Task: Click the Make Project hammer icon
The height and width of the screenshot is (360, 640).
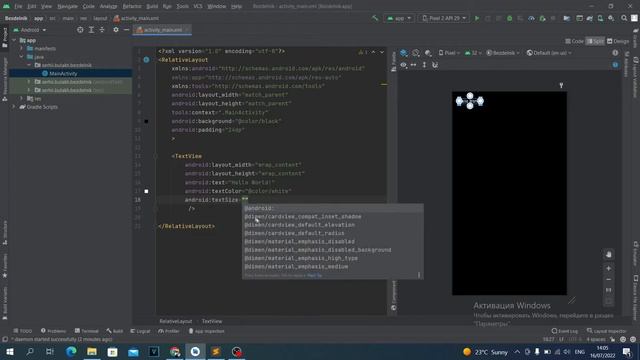Action: pyautogui.click(x=375, y=18)
